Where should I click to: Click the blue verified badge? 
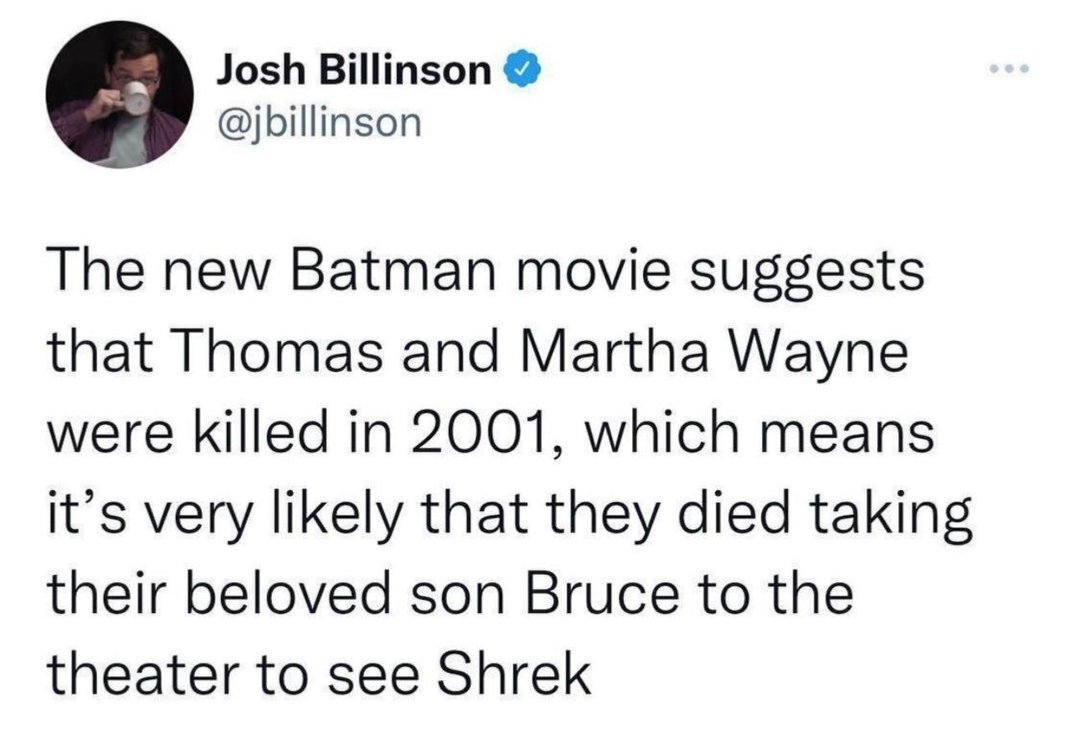point(527,71)
